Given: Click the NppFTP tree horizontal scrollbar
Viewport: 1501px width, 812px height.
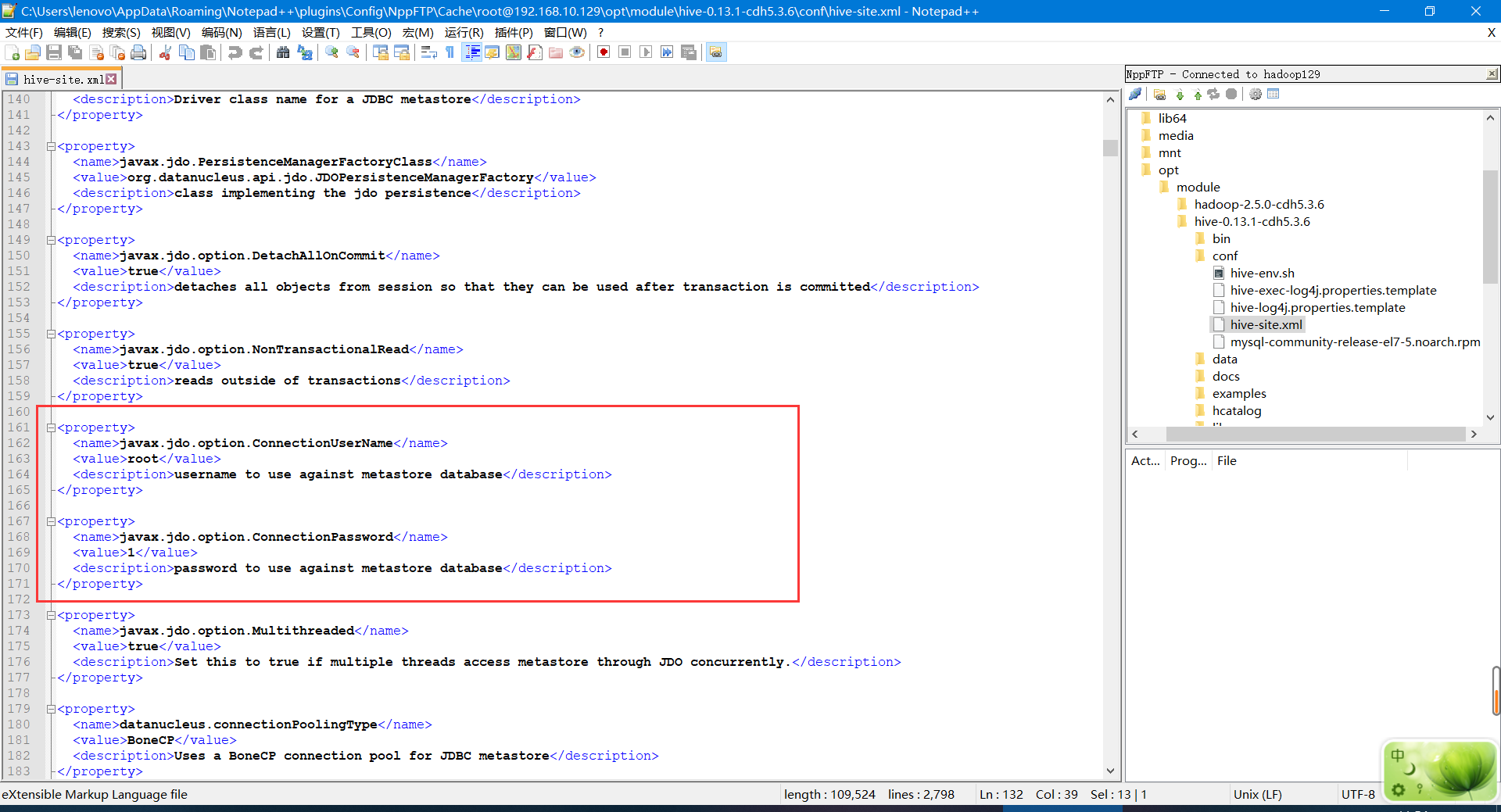Looking at the screenshot, I should coord(1316,434).
